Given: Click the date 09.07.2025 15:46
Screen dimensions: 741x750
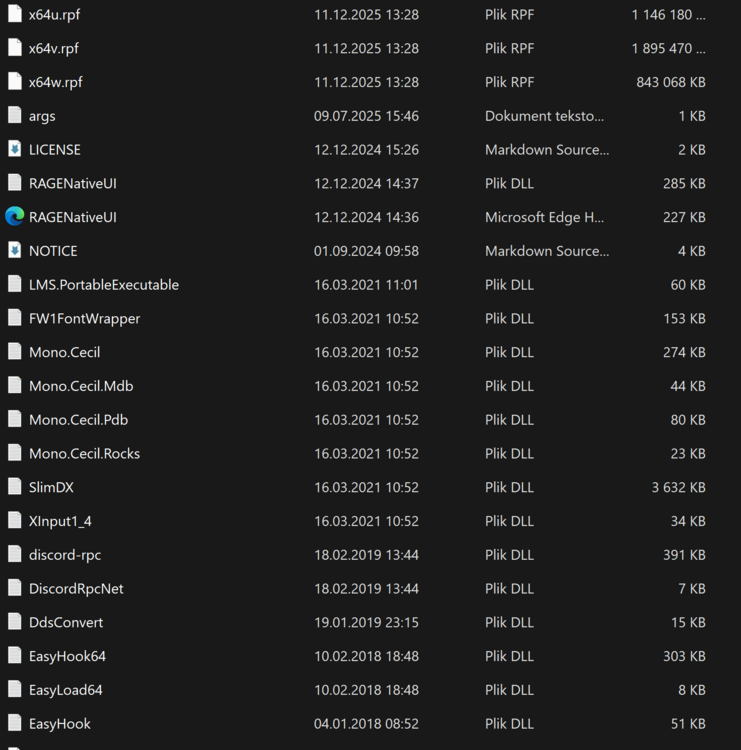Looking at the screenshot, I should point(366,116).
